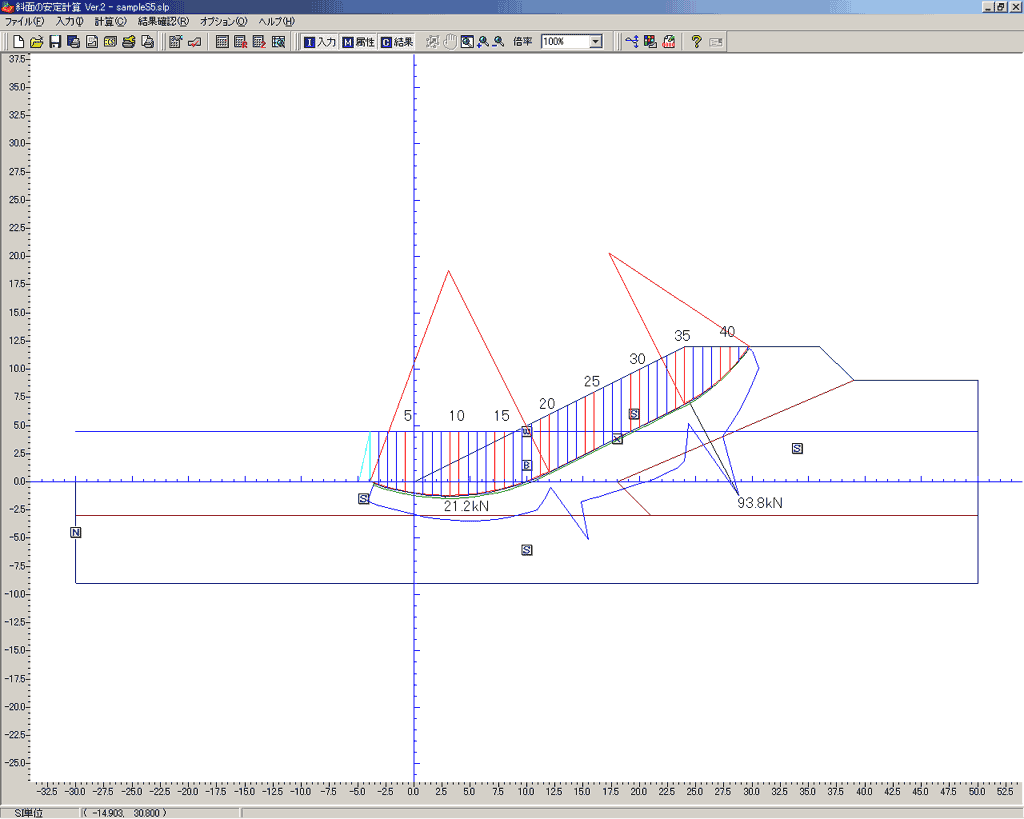Image resolution: width=1024 pixels, height=819 pixels.
Task: Click the slice number 40 label
Action: coord(727,332)
